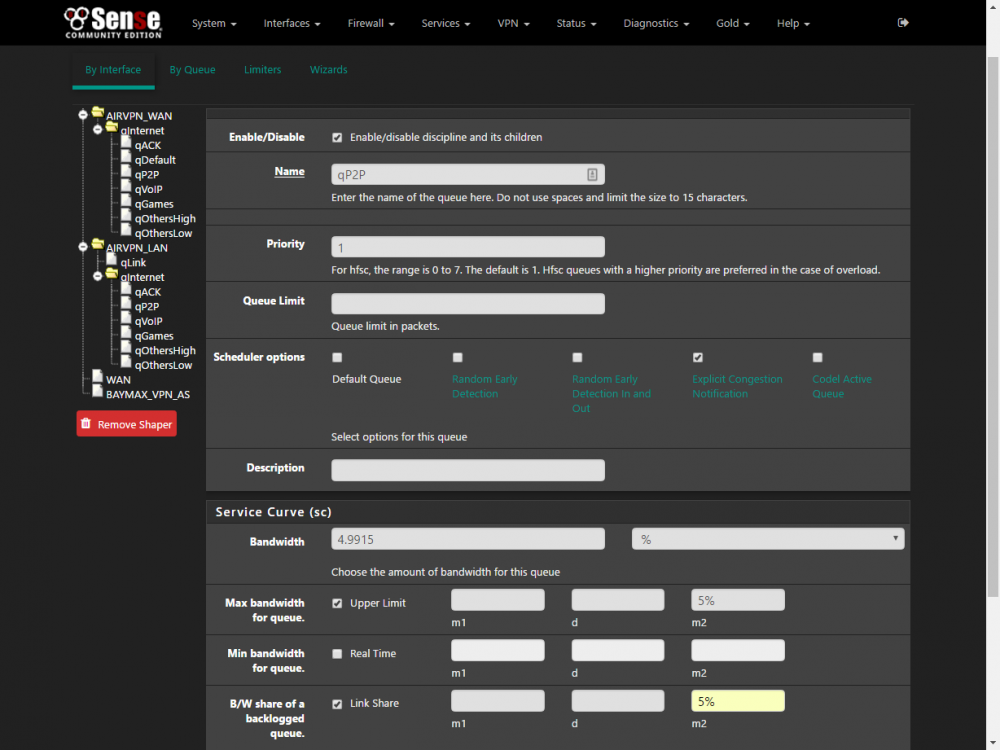Viewport: 1000px width, 750px height.
Task: Check the Default Queue option
Action: click(x=337, y=358)
